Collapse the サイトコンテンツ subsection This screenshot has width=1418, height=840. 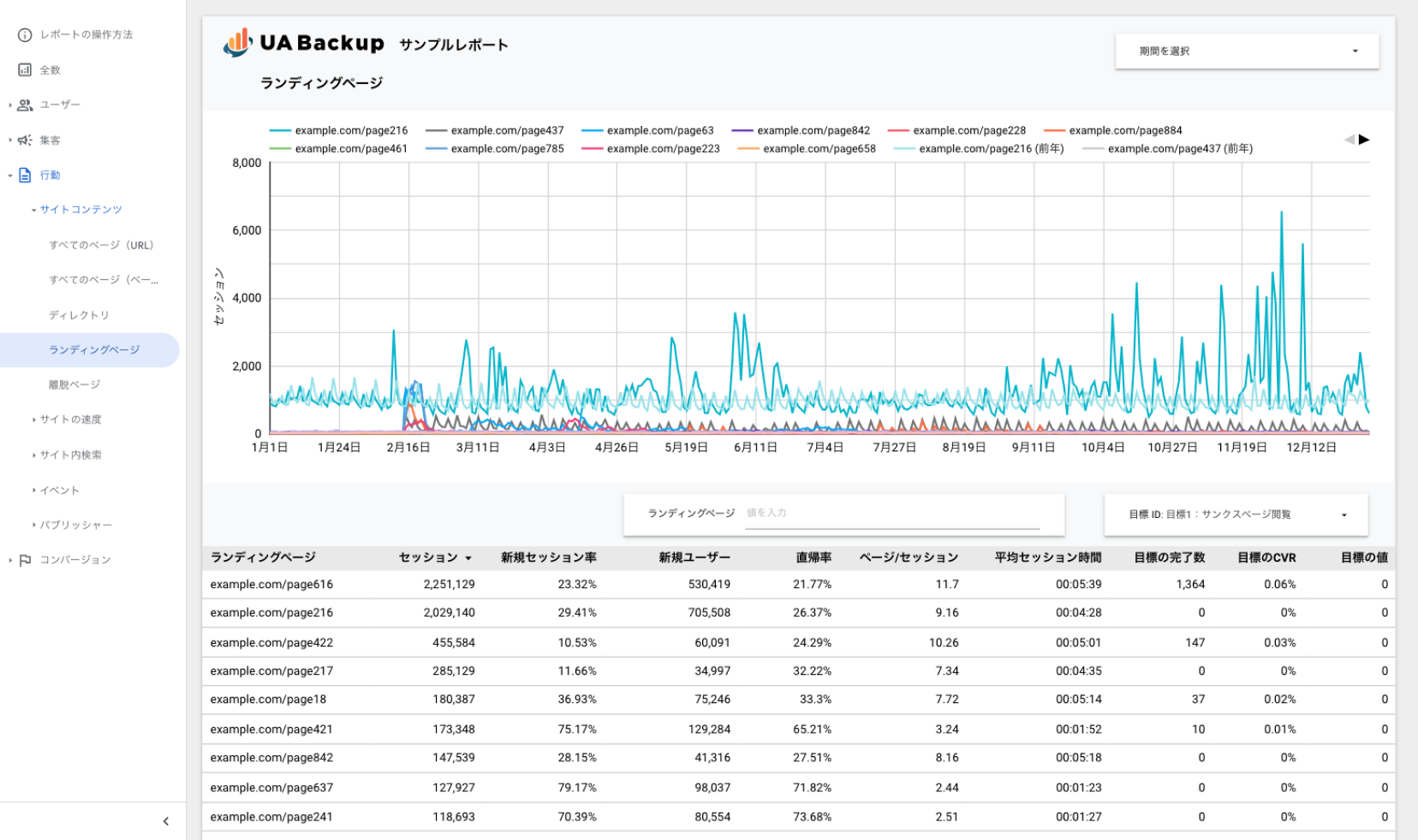33,210
